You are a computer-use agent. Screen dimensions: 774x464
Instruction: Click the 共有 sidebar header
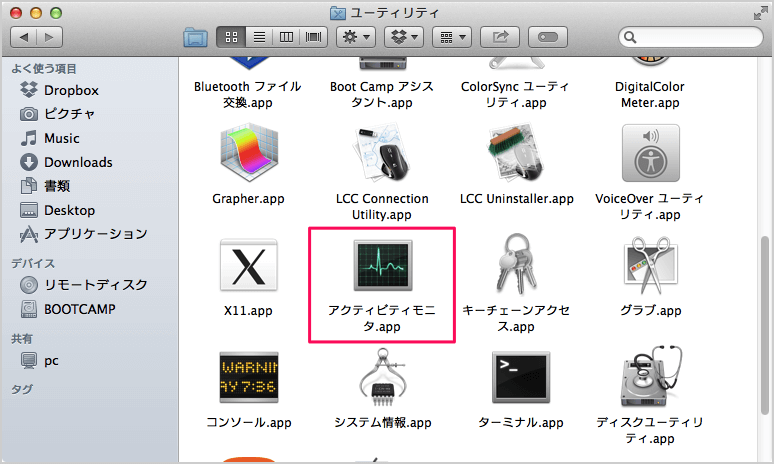tap(22, 339)
